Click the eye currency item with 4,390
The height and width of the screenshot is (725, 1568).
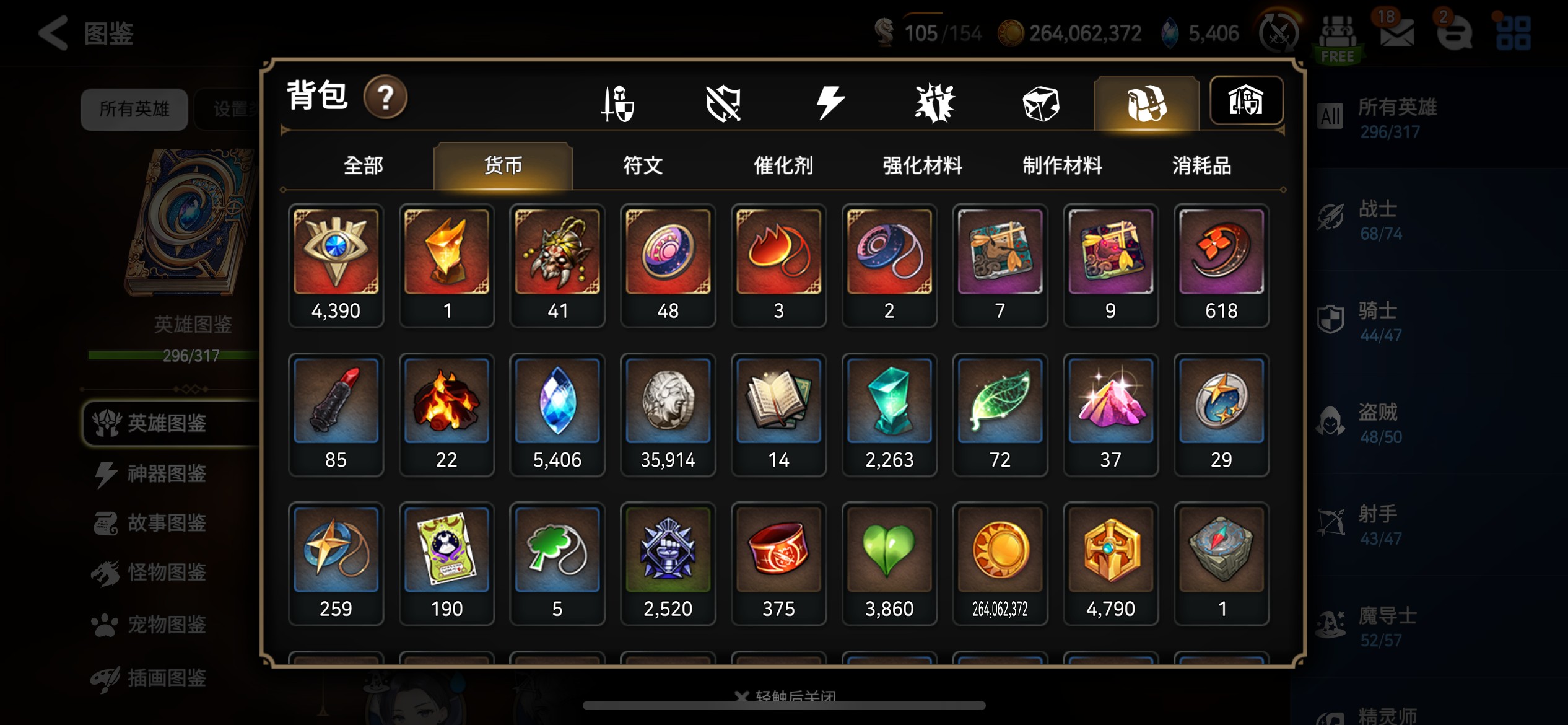click(x=336, y=265)
